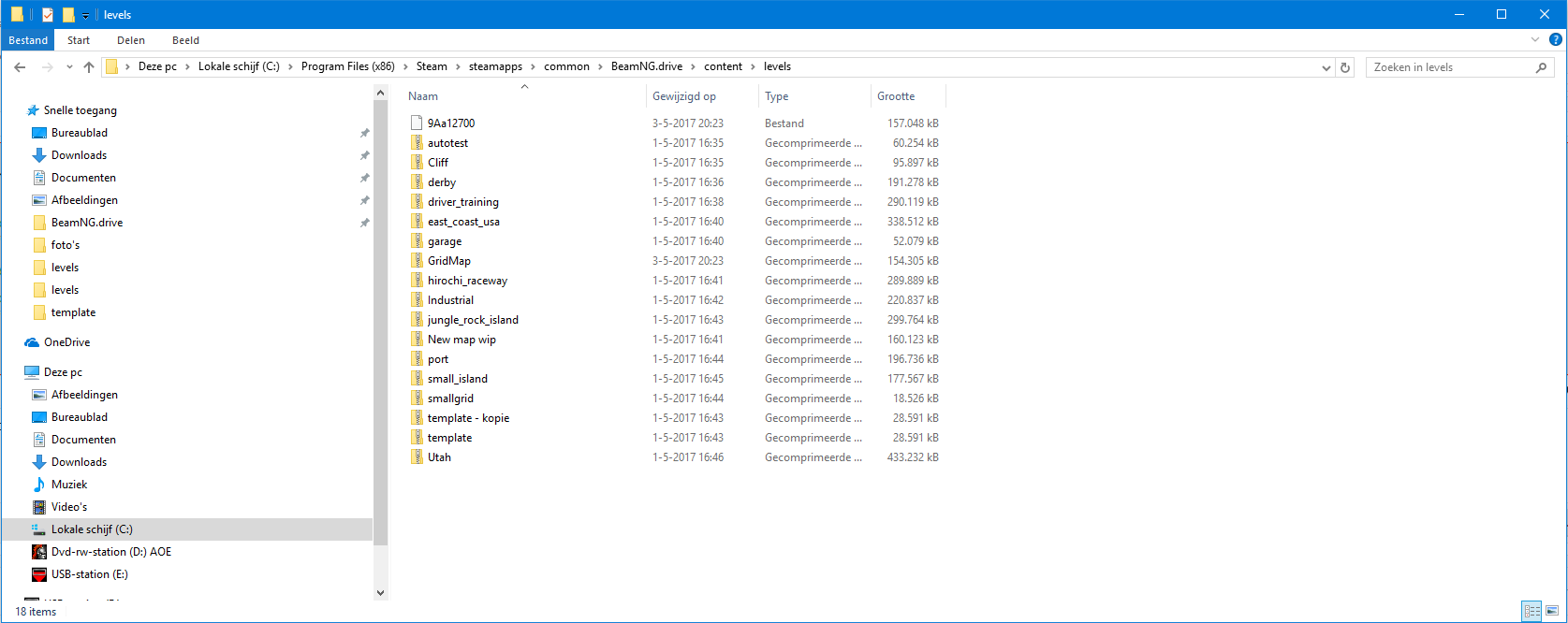Screen dimensions: 1568x623
Task: Refresh the levels folder view
Action: coord(1345,67)
